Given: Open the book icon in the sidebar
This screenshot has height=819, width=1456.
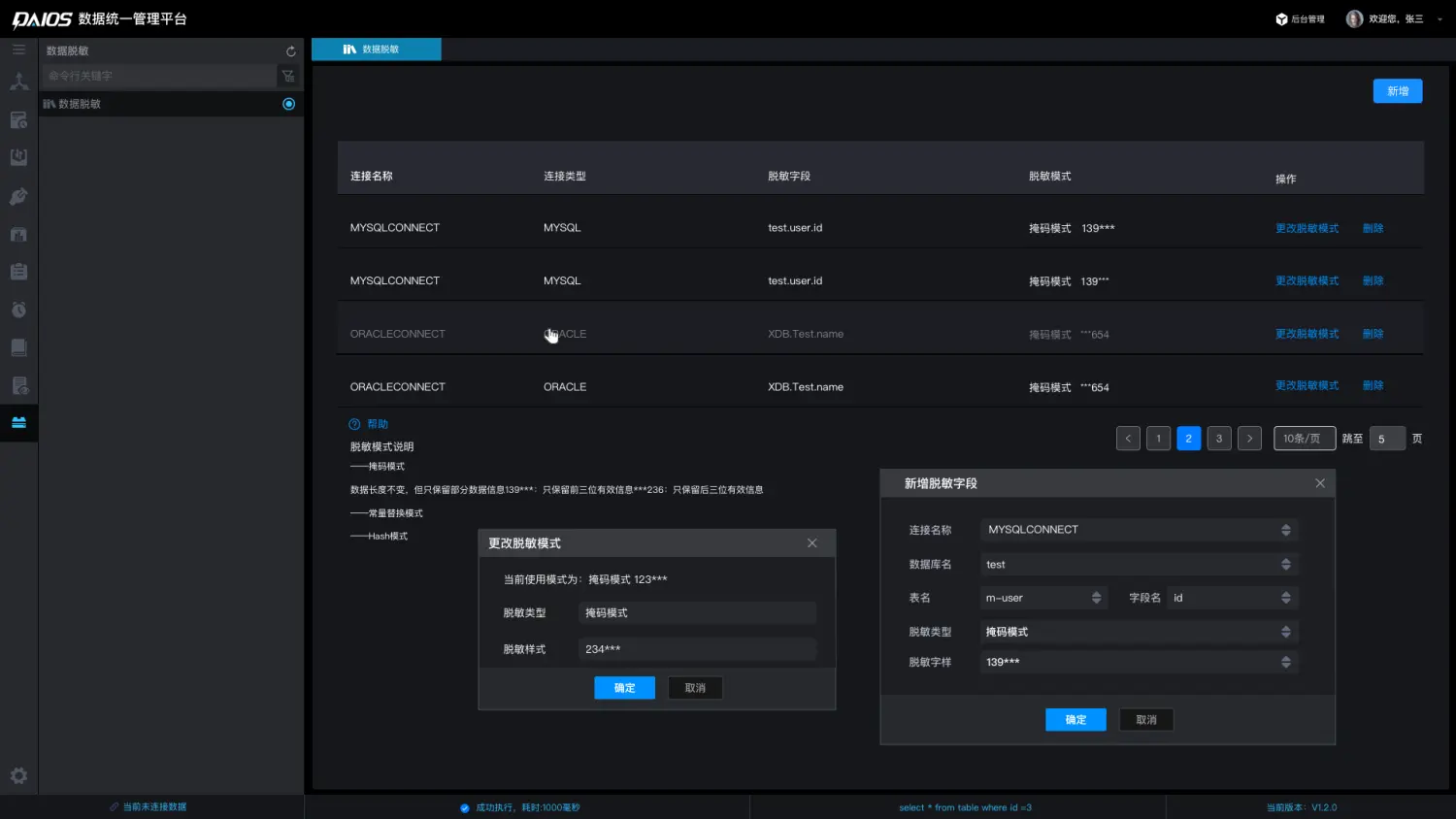Looking at the screenshot, I should coord(18,347).
